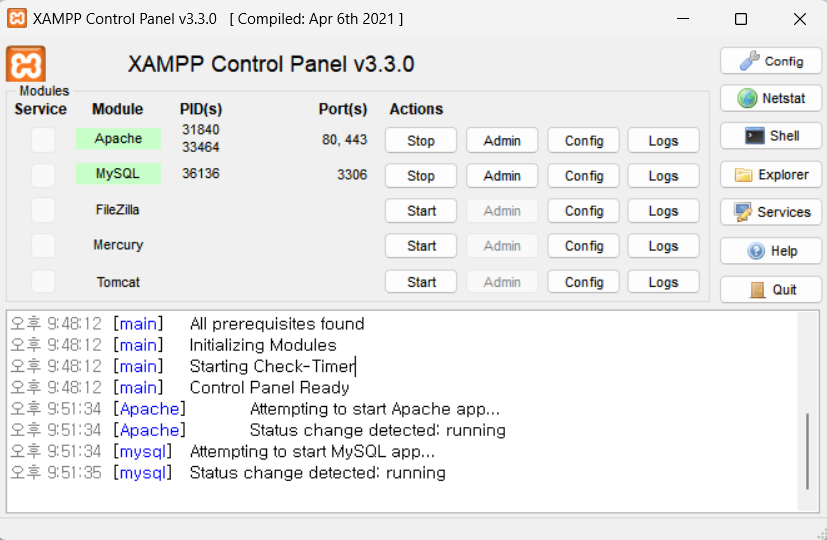Viewport: 827px width, 540px height.
Task: Open MySQL Config menu
Action: 583,176
